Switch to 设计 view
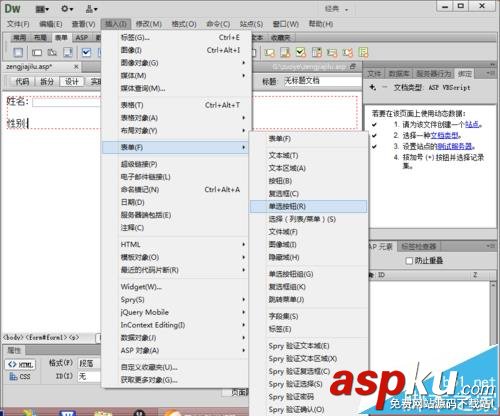500x416 pixels. pos(71,81)
